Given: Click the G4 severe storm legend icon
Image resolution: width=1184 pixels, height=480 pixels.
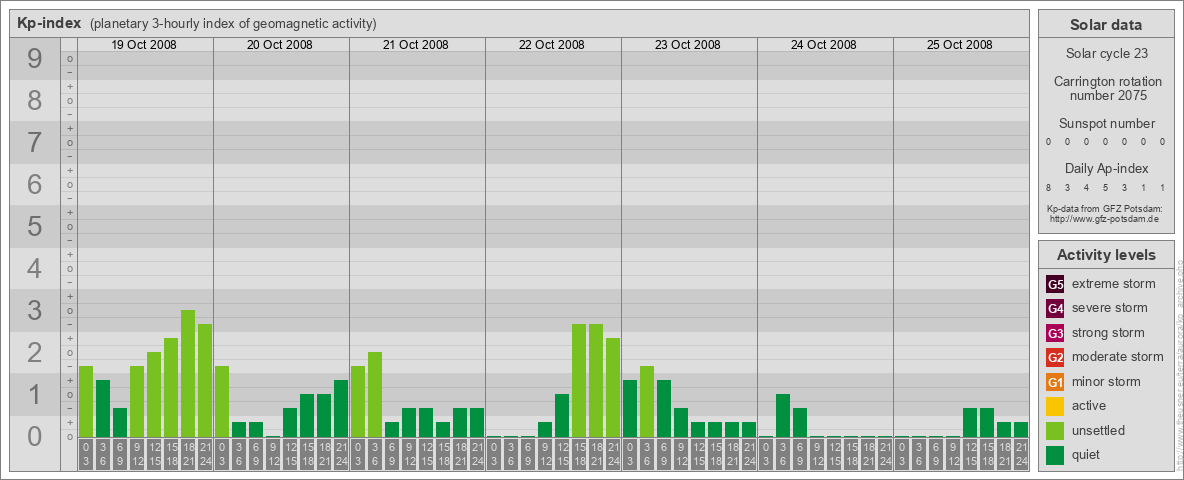Looking at the screenshot, I should [x=1055, y=308].
